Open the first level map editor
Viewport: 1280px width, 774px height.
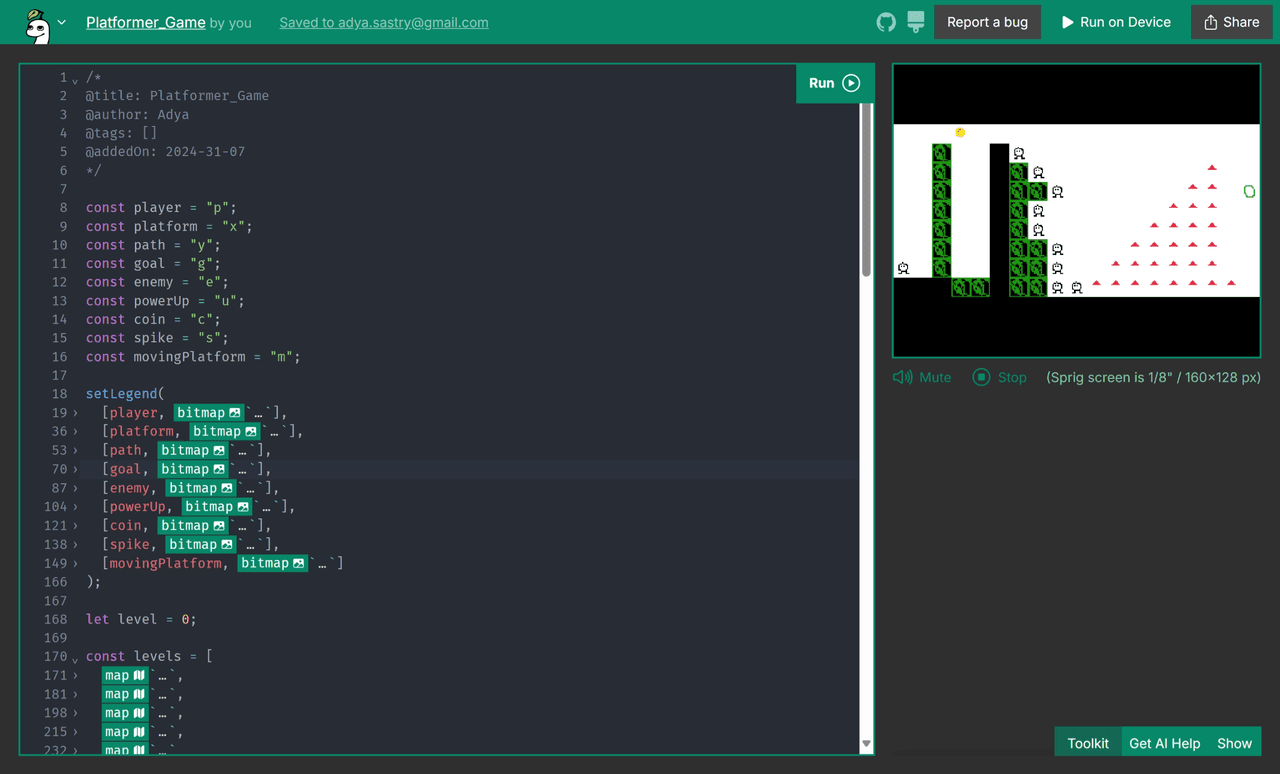[125, 675]
